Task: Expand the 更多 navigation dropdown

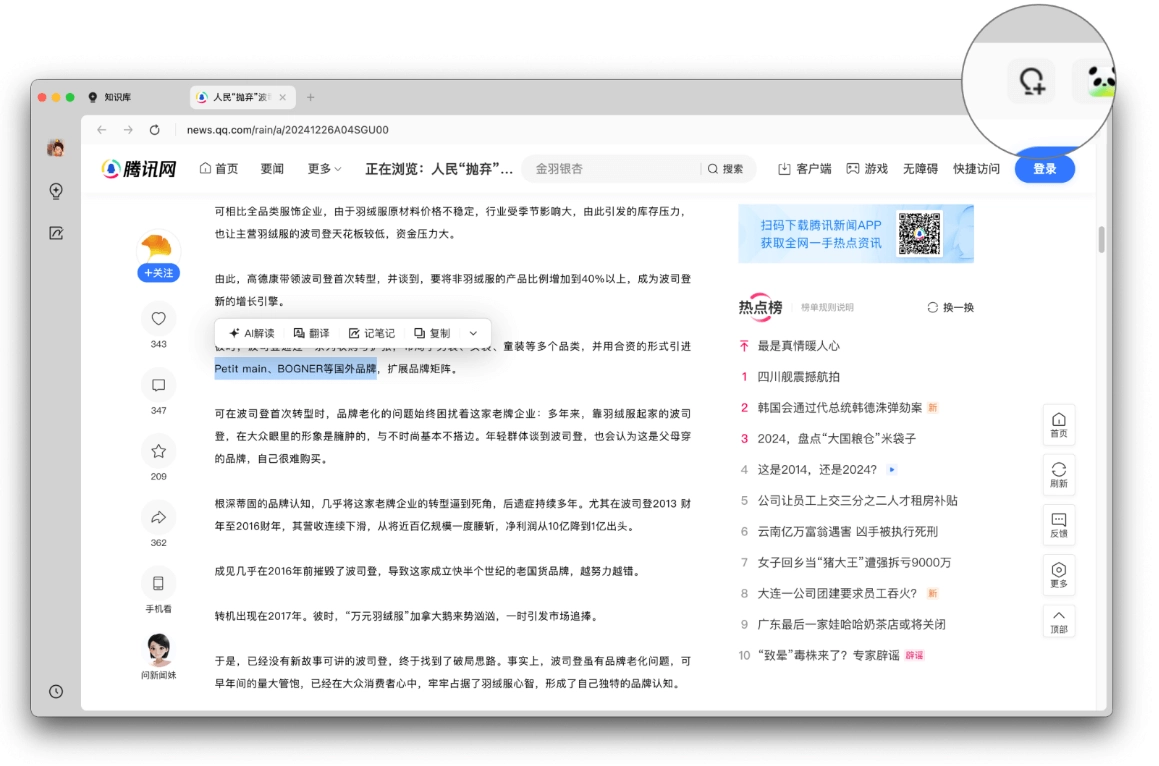Action: (x=324, y=169)
